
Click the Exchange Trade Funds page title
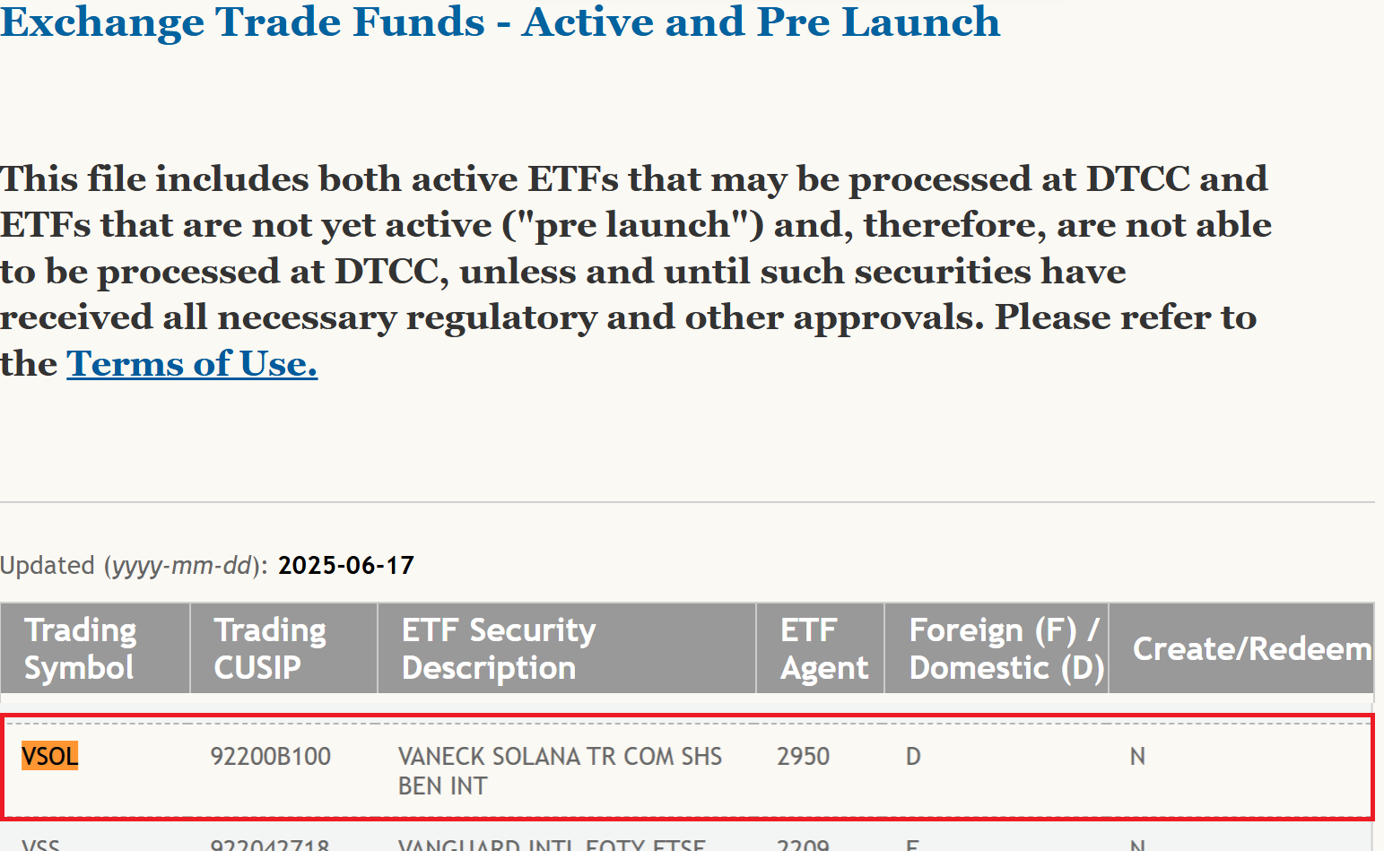click(500, 22)
